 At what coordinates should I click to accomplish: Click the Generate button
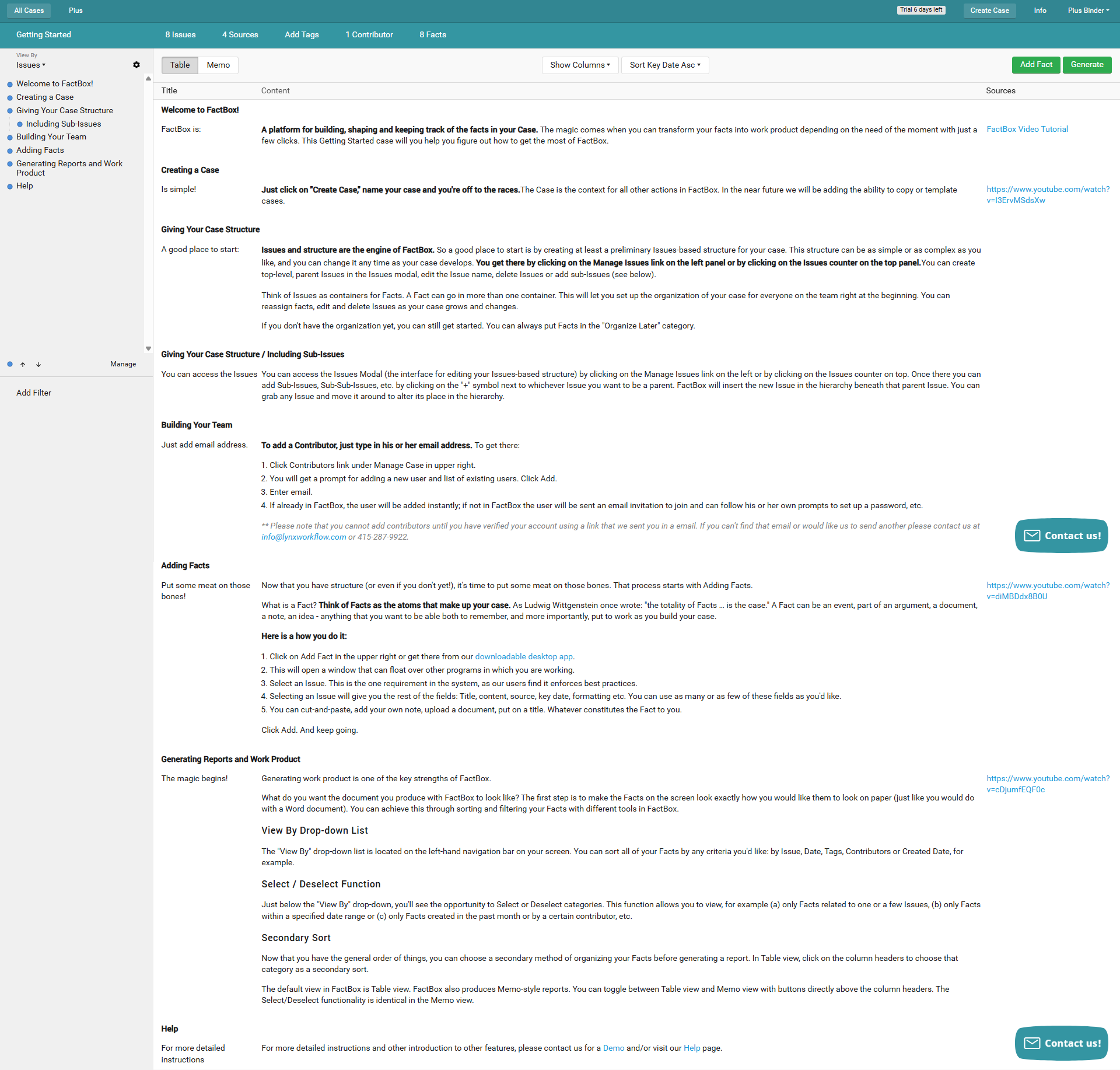point(1087,65)
